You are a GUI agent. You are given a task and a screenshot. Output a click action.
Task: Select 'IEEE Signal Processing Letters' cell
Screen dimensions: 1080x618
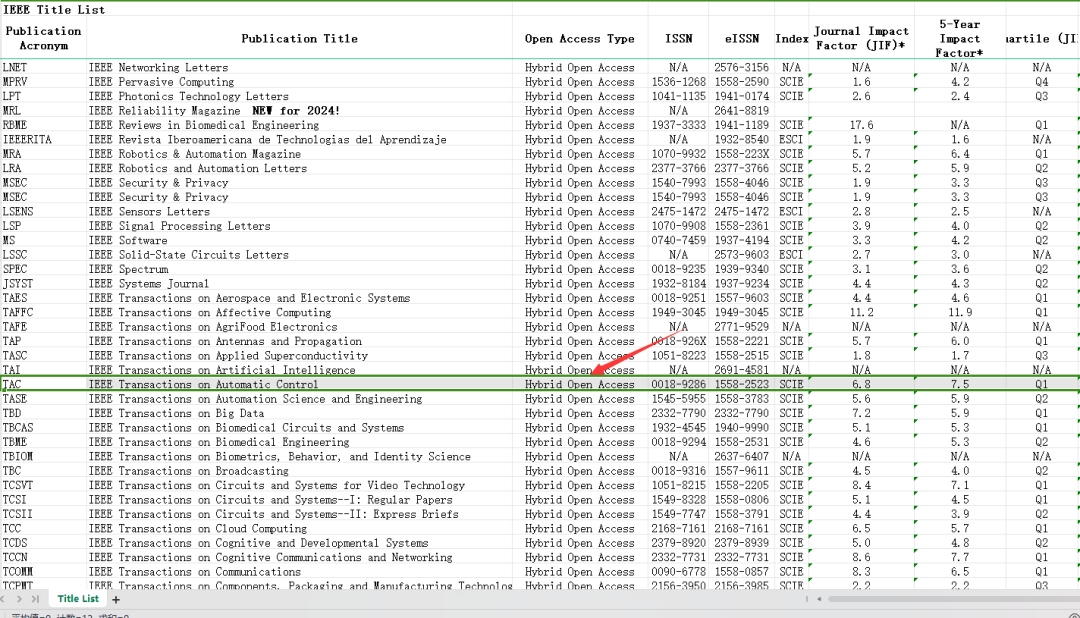(300, 226)
